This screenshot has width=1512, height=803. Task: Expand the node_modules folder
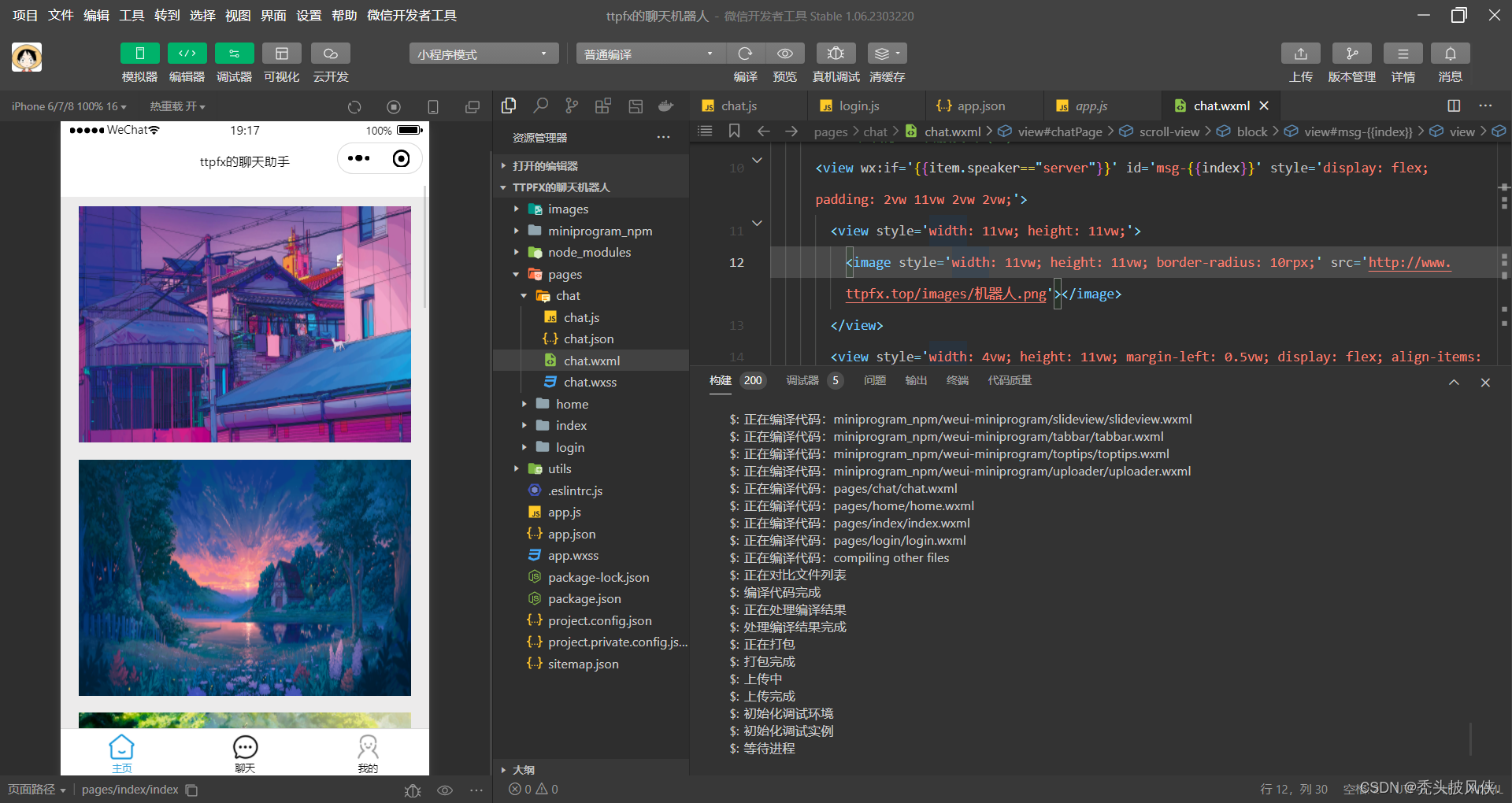591,253
